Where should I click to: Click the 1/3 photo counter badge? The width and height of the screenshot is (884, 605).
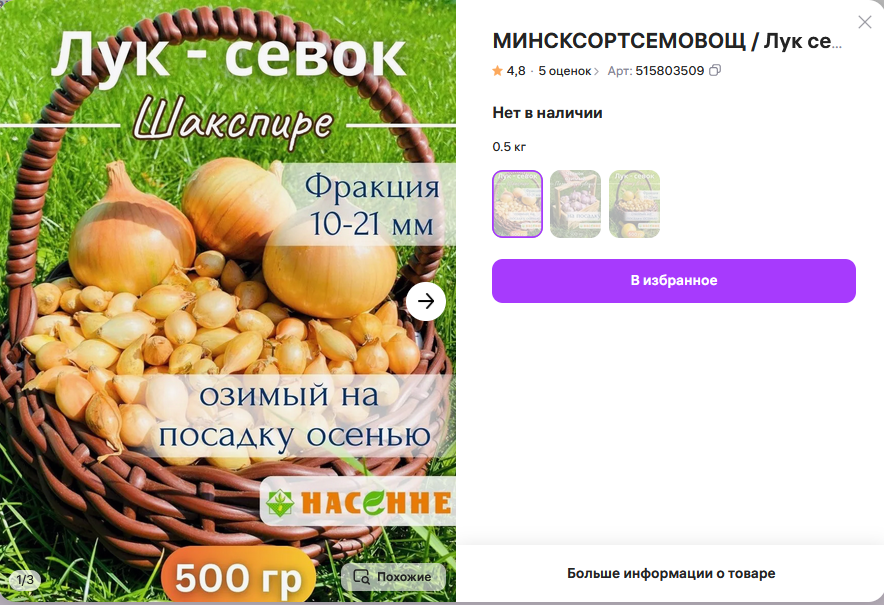[24, 580]
